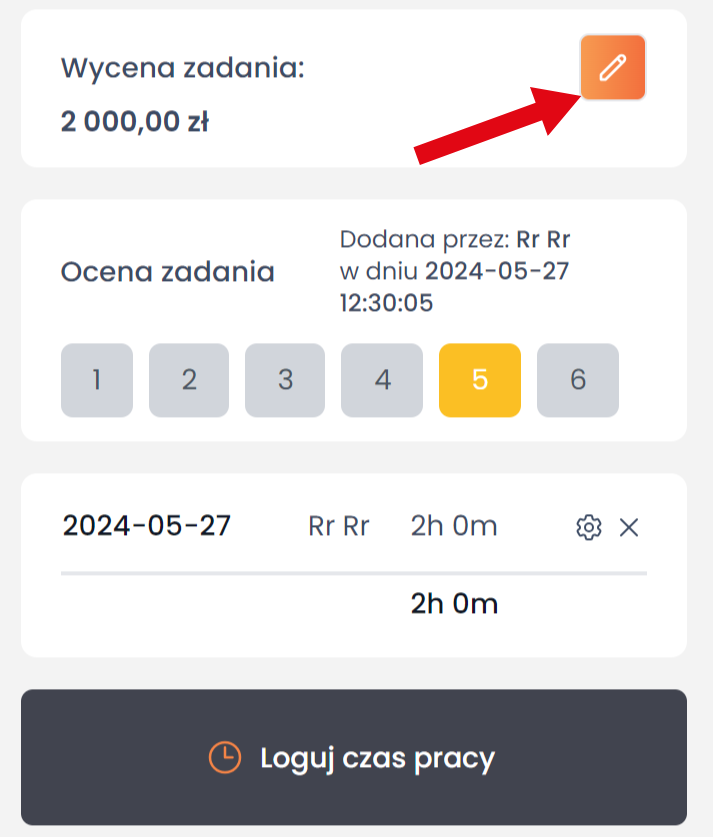The height and width of the screenshot is (837, 713).
Task: Click the Wycena zadania label
Action: tap(182, 68)
